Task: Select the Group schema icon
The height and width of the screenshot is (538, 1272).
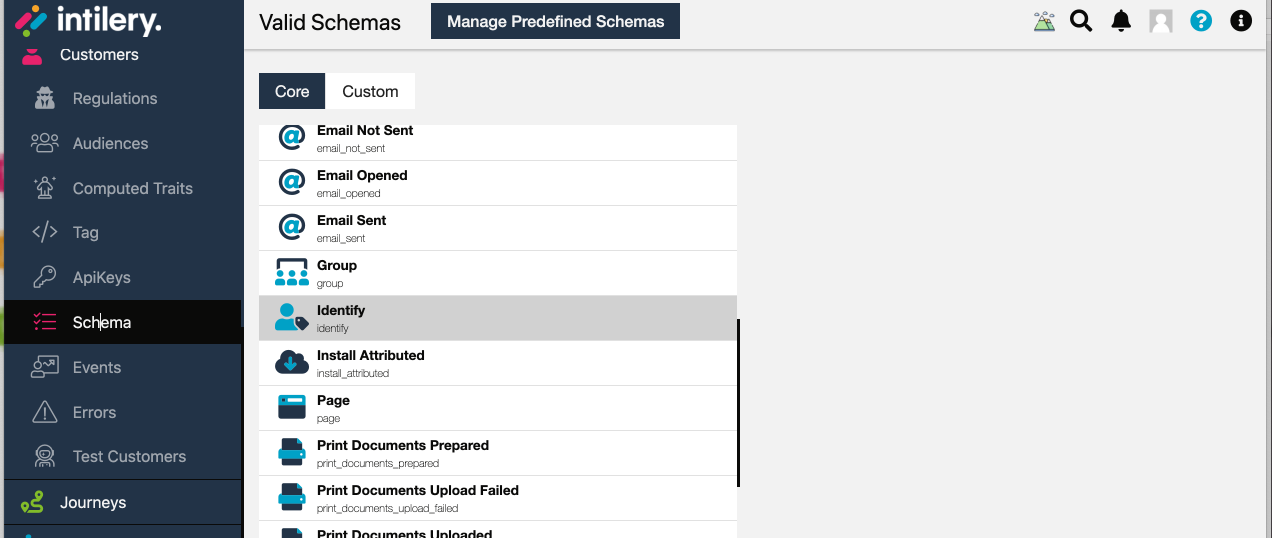Action: coord(292,273)
